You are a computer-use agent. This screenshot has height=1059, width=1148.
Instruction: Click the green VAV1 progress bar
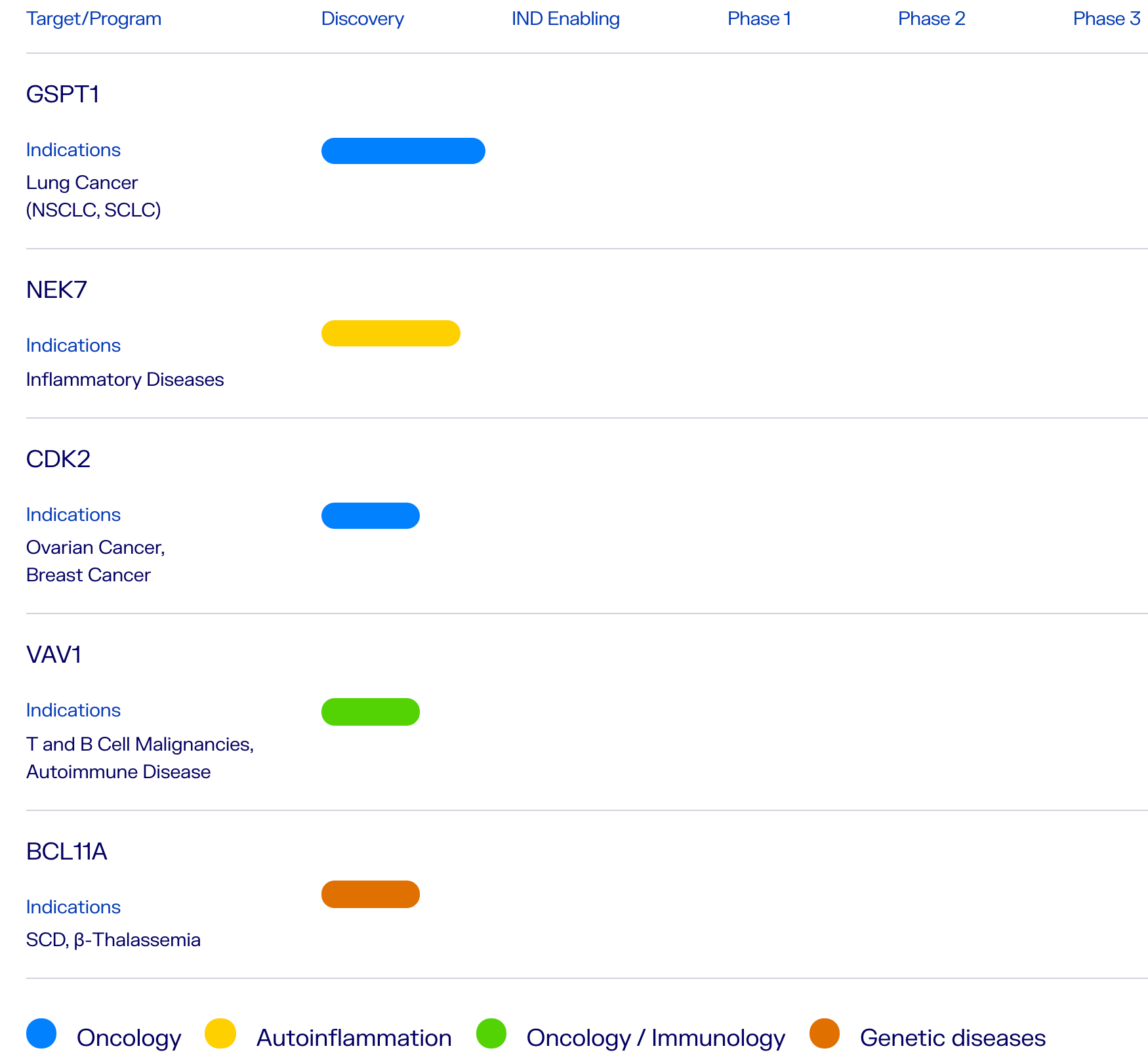click(x=371, y=712)
